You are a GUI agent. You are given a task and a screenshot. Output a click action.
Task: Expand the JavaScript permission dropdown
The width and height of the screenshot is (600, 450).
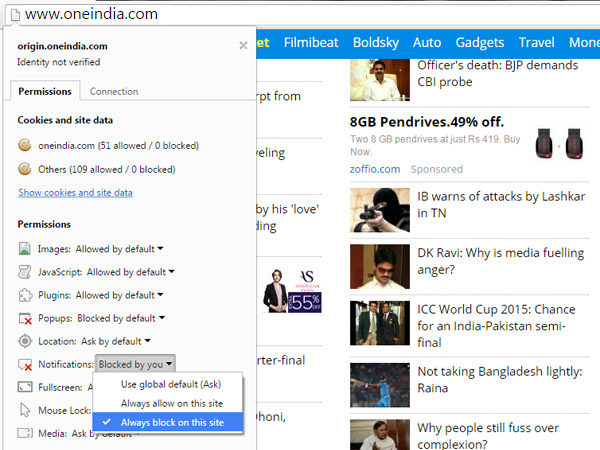click(x=130, y=272)
